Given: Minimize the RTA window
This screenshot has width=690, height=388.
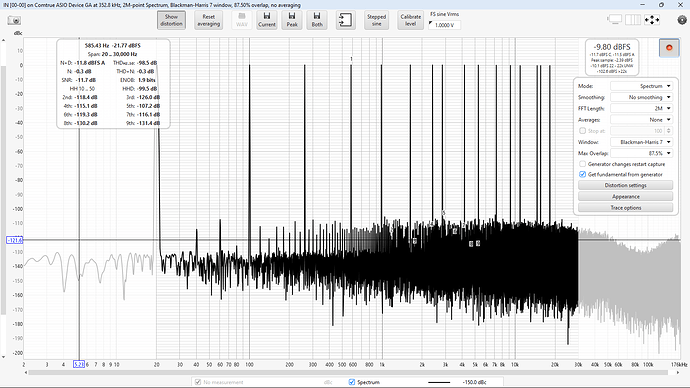Looking at the screenshot, I should point(643,4).
